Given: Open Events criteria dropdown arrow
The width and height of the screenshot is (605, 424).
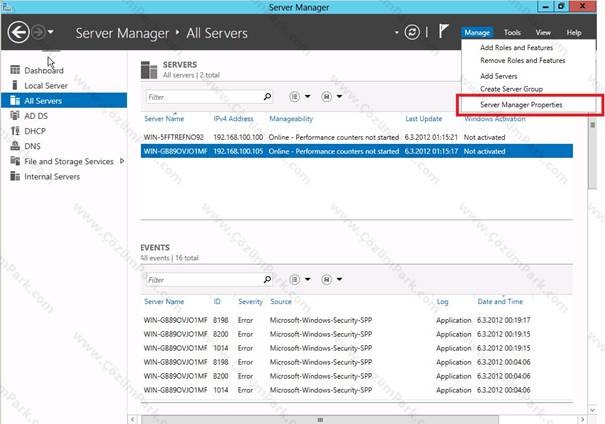Looking at the screenshot, I should 308,279.
